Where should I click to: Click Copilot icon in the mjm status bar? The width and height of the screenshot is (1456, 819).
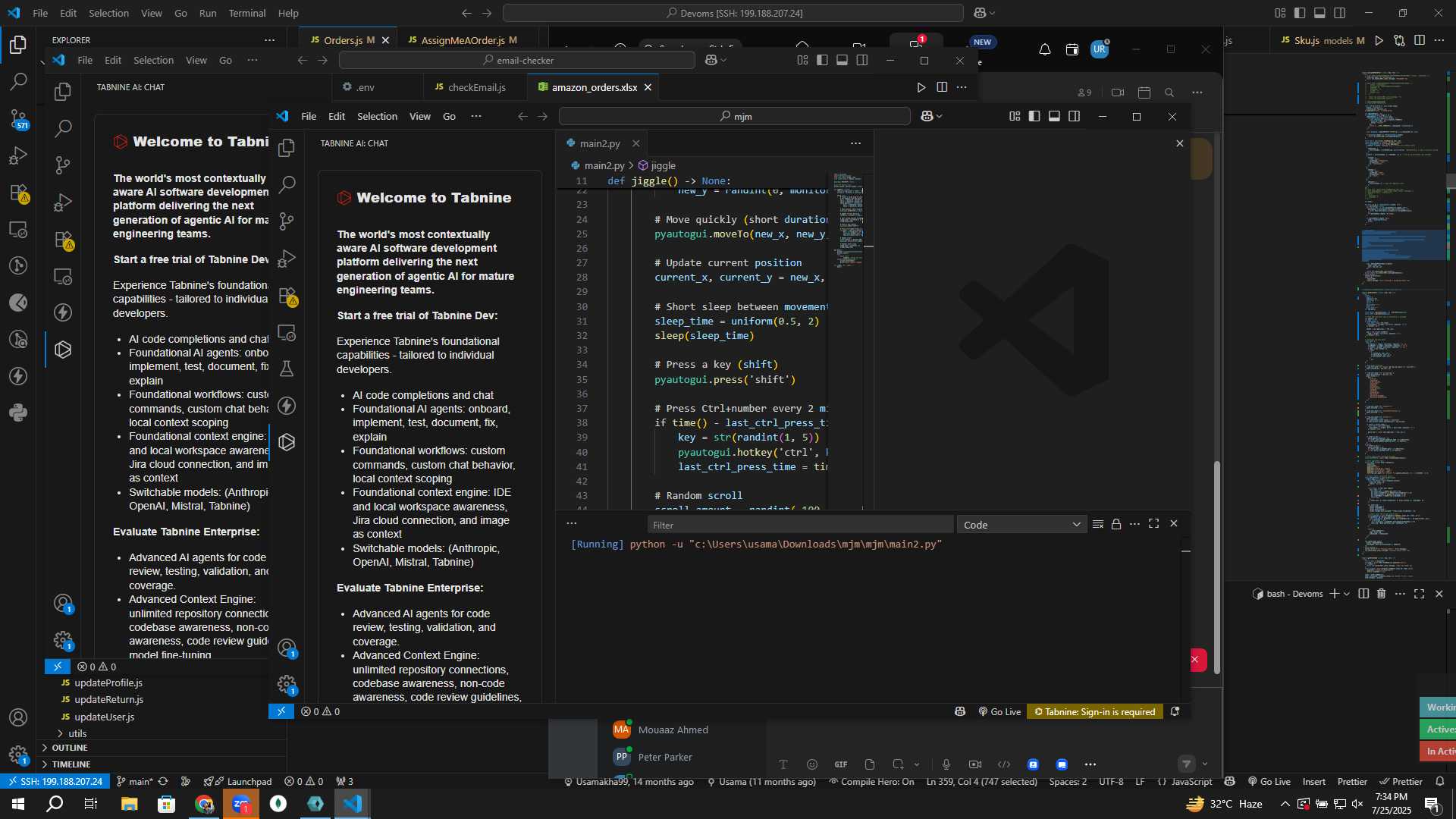tap(960, 711)
